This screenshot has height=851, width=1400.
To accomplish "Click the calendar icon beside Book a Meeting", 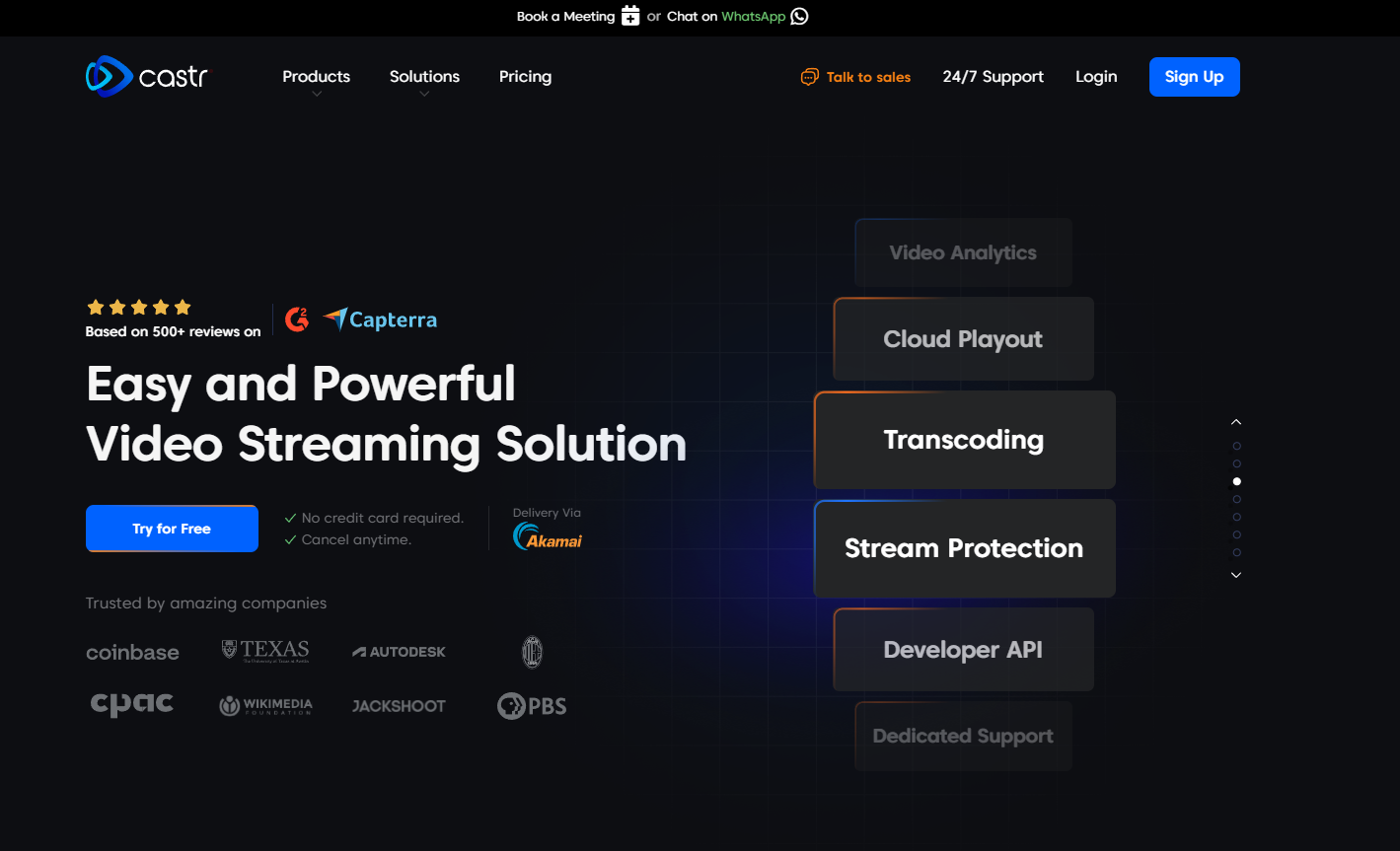I will click(x=628, y=16).
